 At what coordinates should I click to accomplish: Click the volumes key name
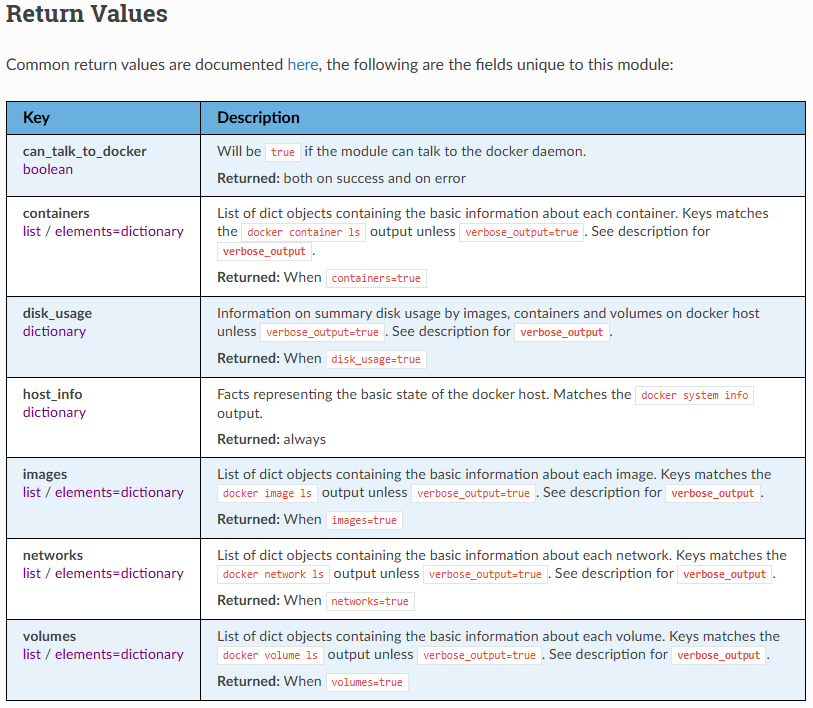click(x=49, y=636)
